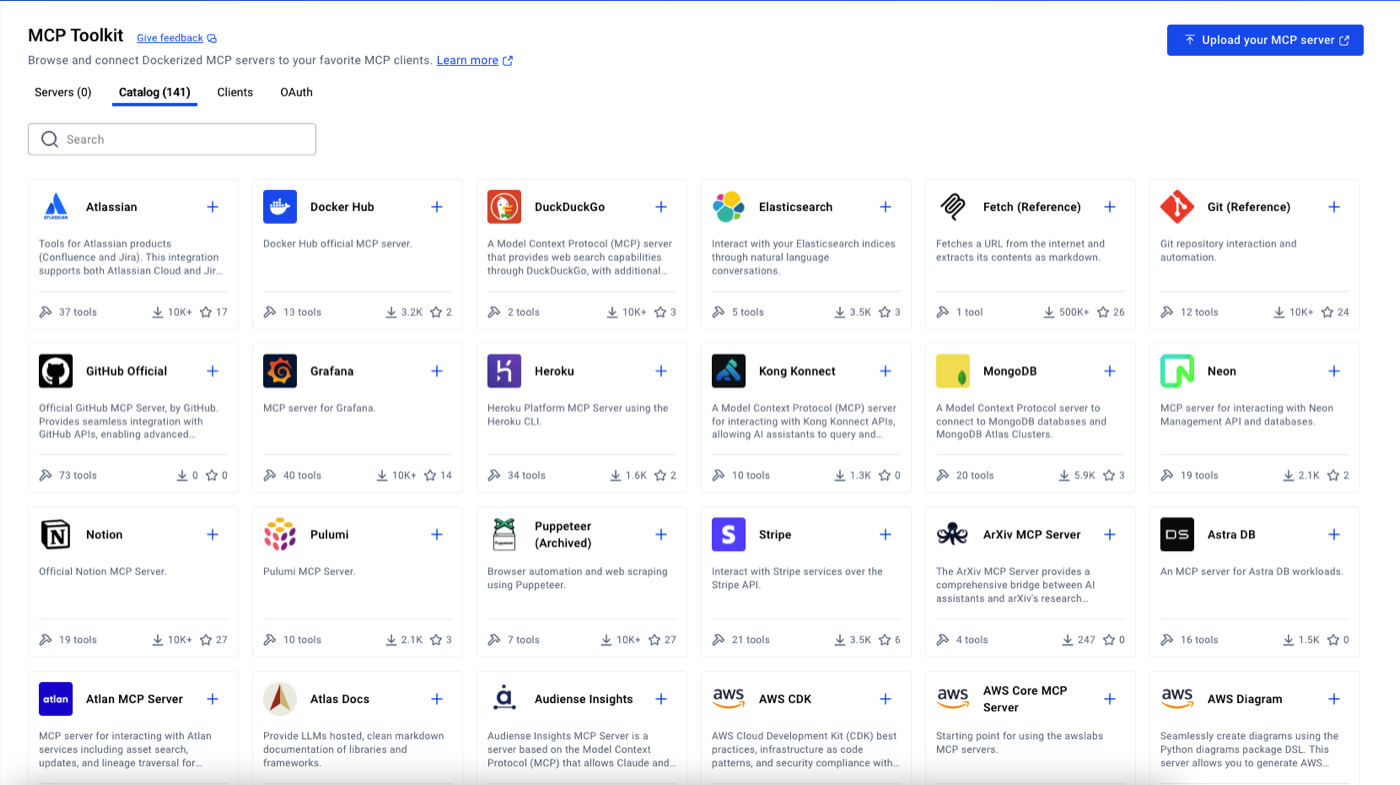Screen dimensions: 1400x785
Task: Click the Elasticsearch colorful logo
Action: coord(729,207)
